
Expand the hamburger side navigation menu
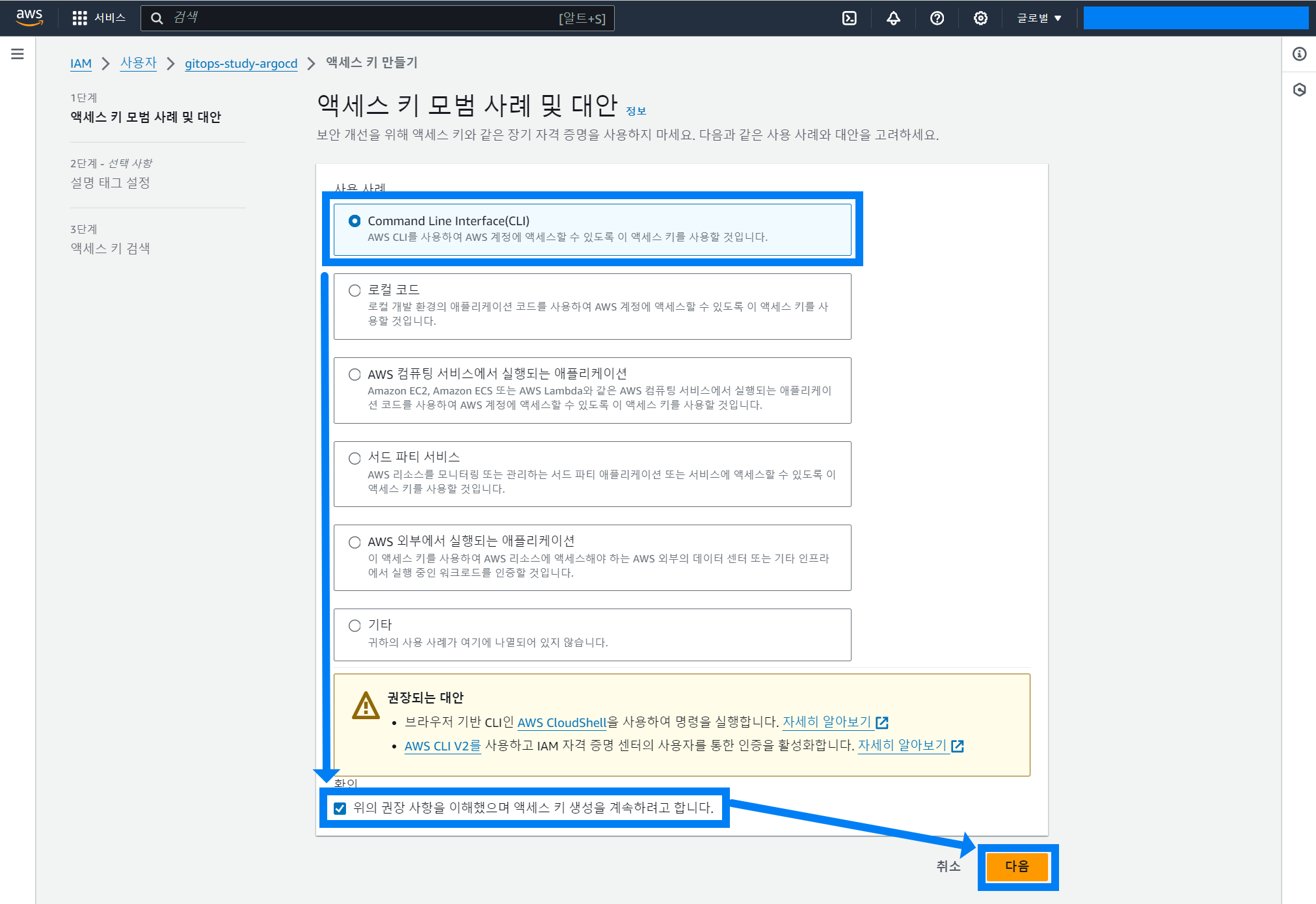pos(18,54)
